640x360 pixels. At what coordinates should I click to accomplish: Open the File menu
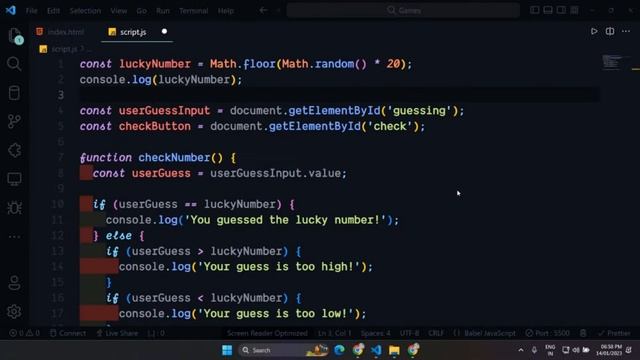31,11
